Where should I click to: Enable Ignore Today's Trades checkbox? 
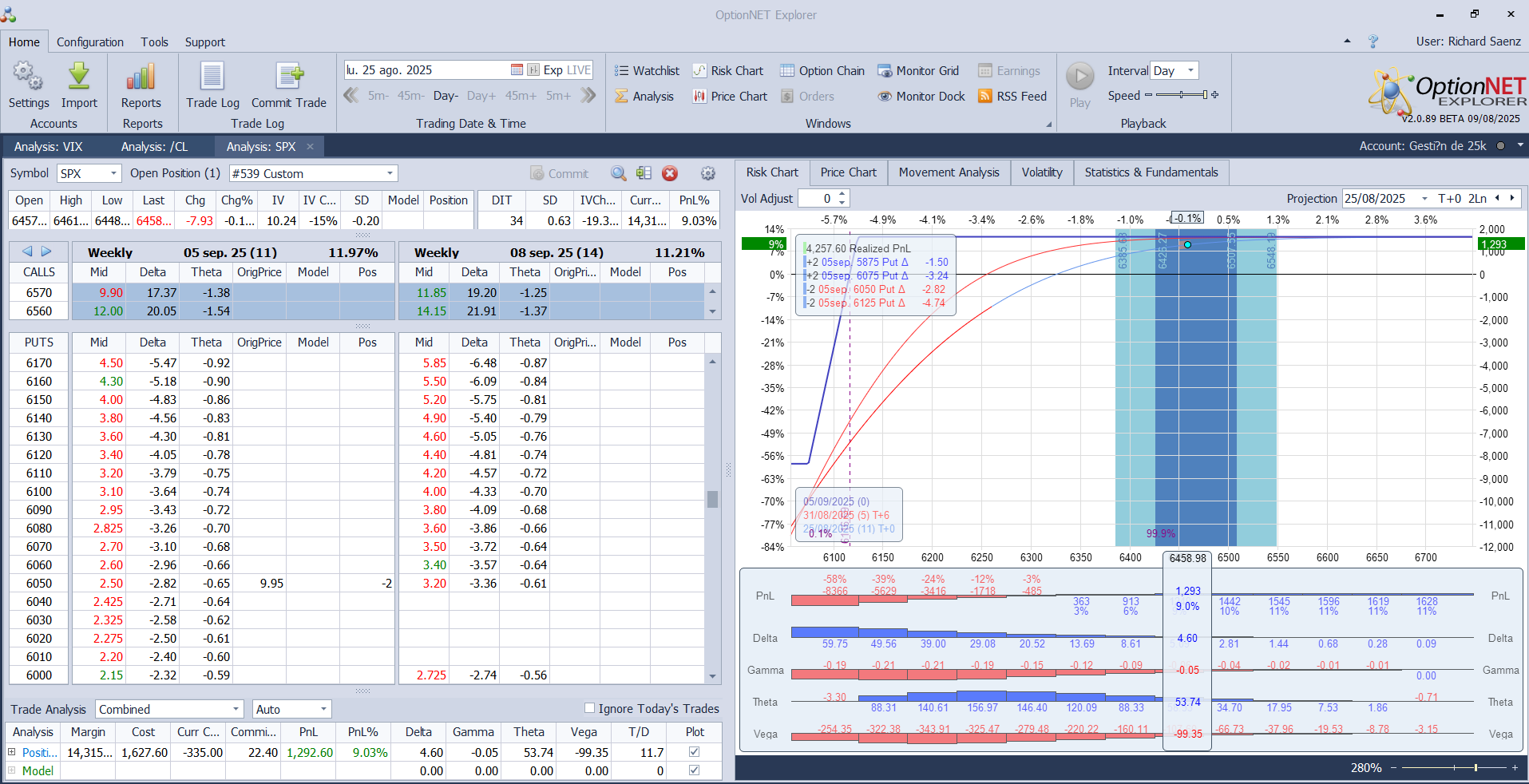pos(590,708)
